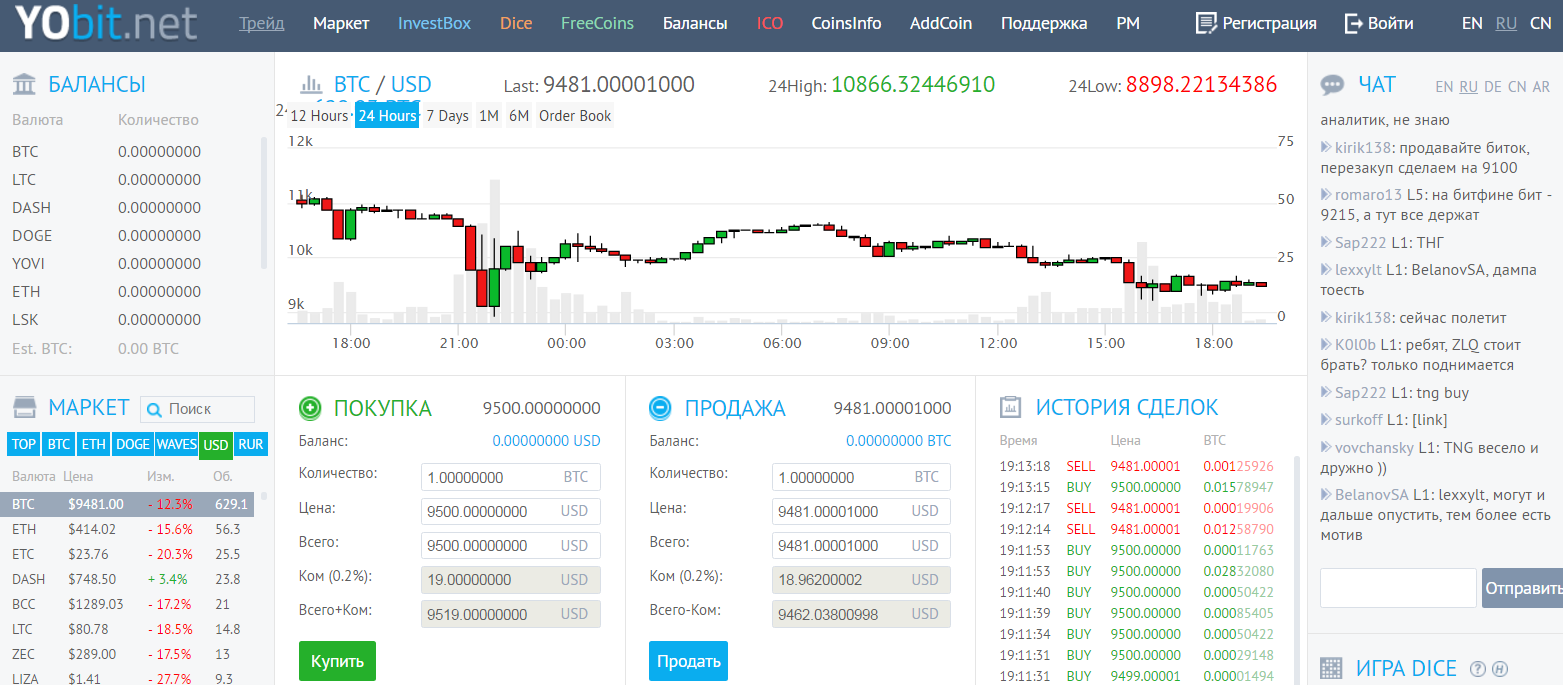The width and height of the screenshot is (1563, 685).
Task: Switch site language to EN in header
Action: 1472,23
